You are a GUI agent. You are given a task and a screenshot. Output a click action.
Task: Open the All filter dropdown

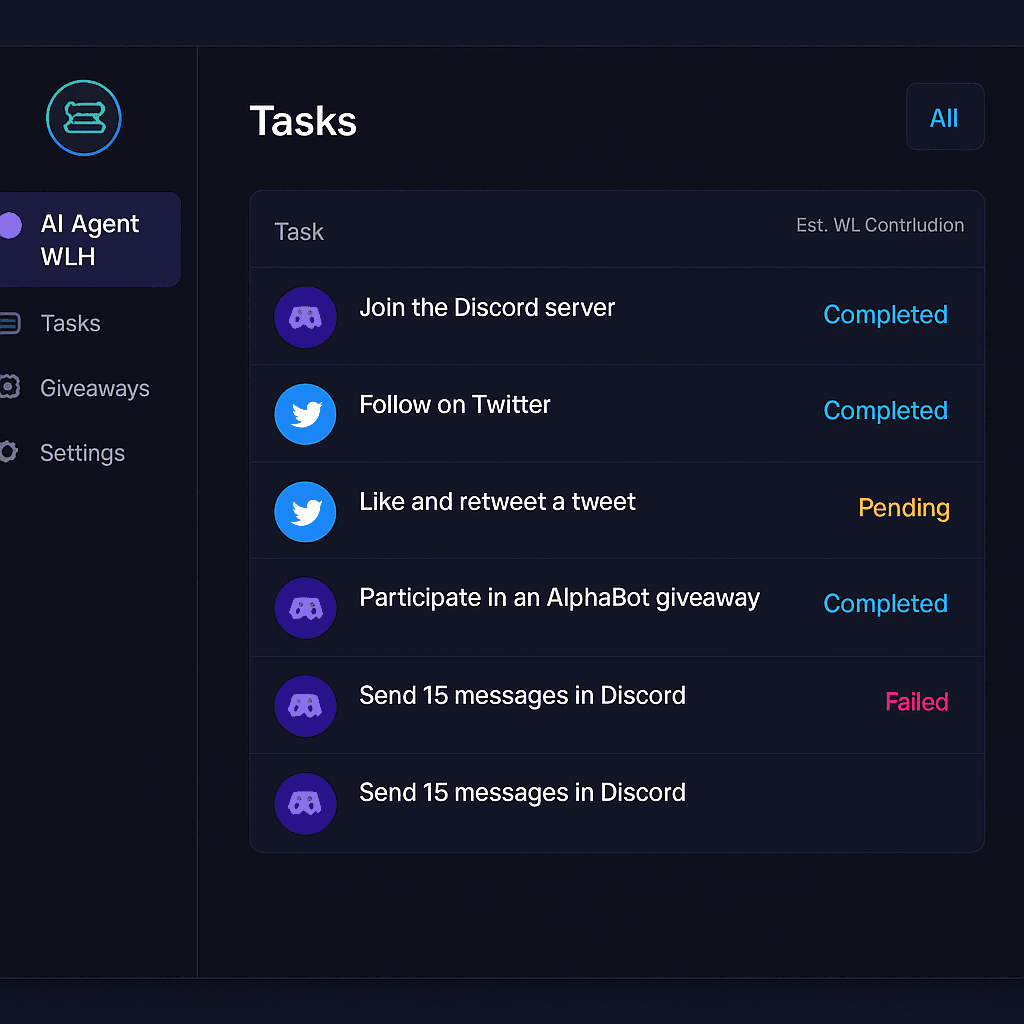coord(944,117)
